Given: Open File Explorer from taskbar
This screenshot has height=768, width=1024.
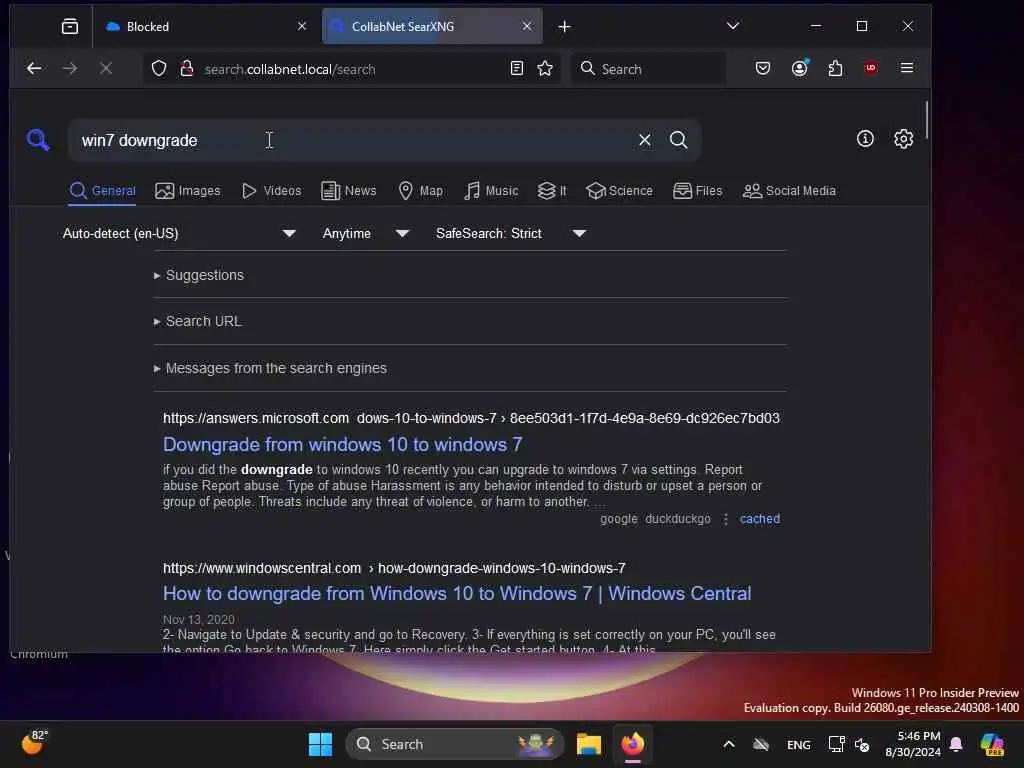Looking at the screenshot, I should click(588, 744).
